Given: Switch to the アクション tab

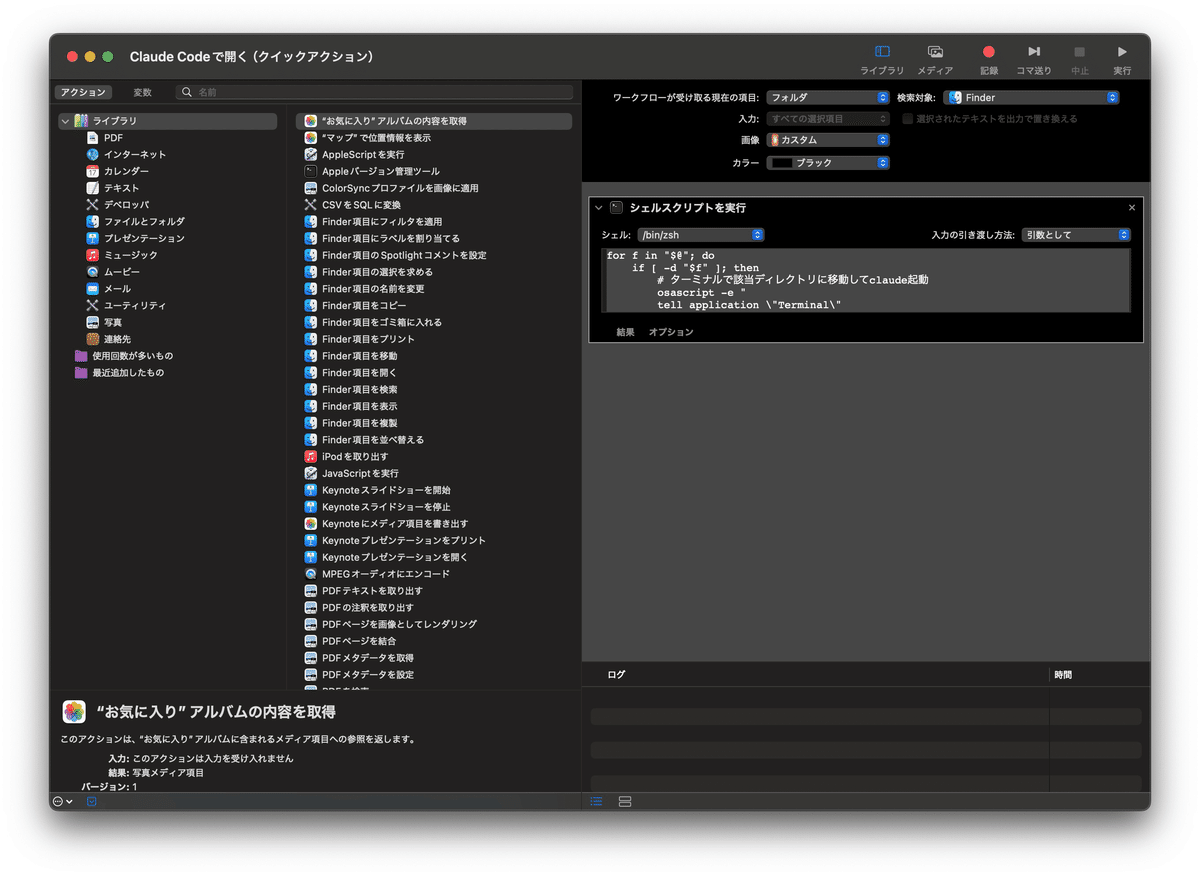Looking at the screenshot, I should 83,92.
